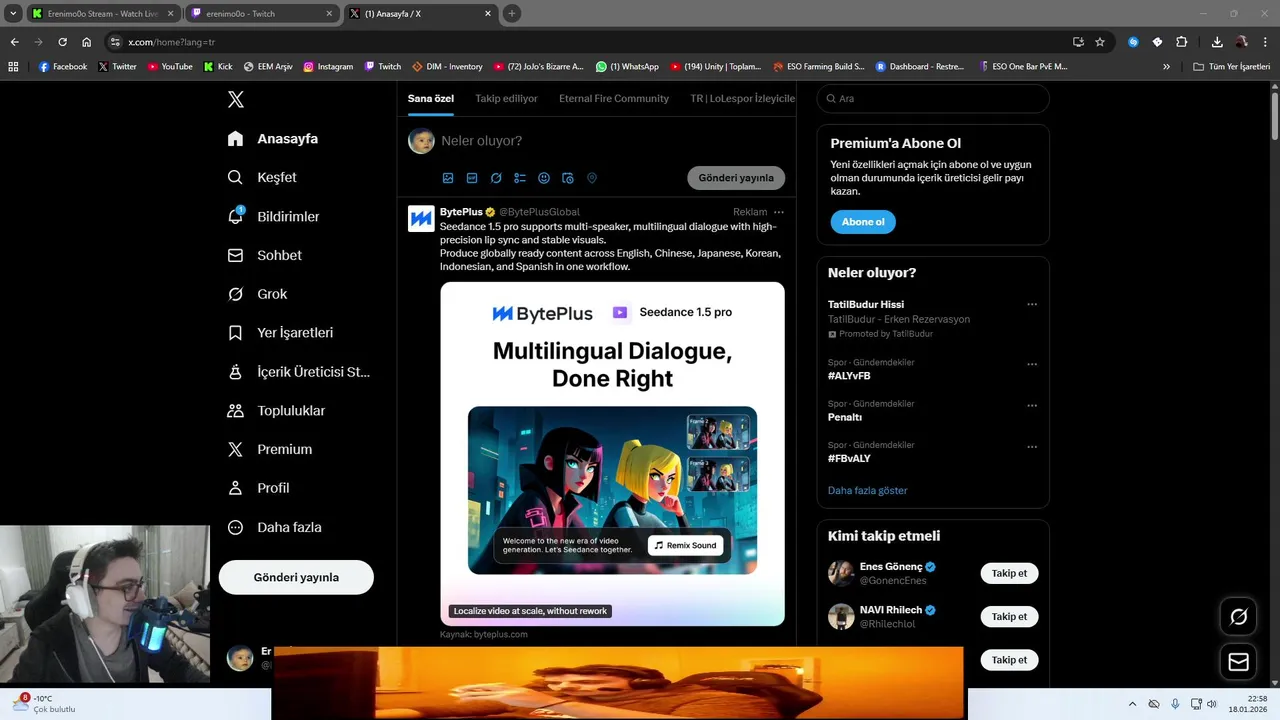Click the X logo in the sidebar
Image resolution: width=1280 pixels, height=720 pixels.
(235, 99)
